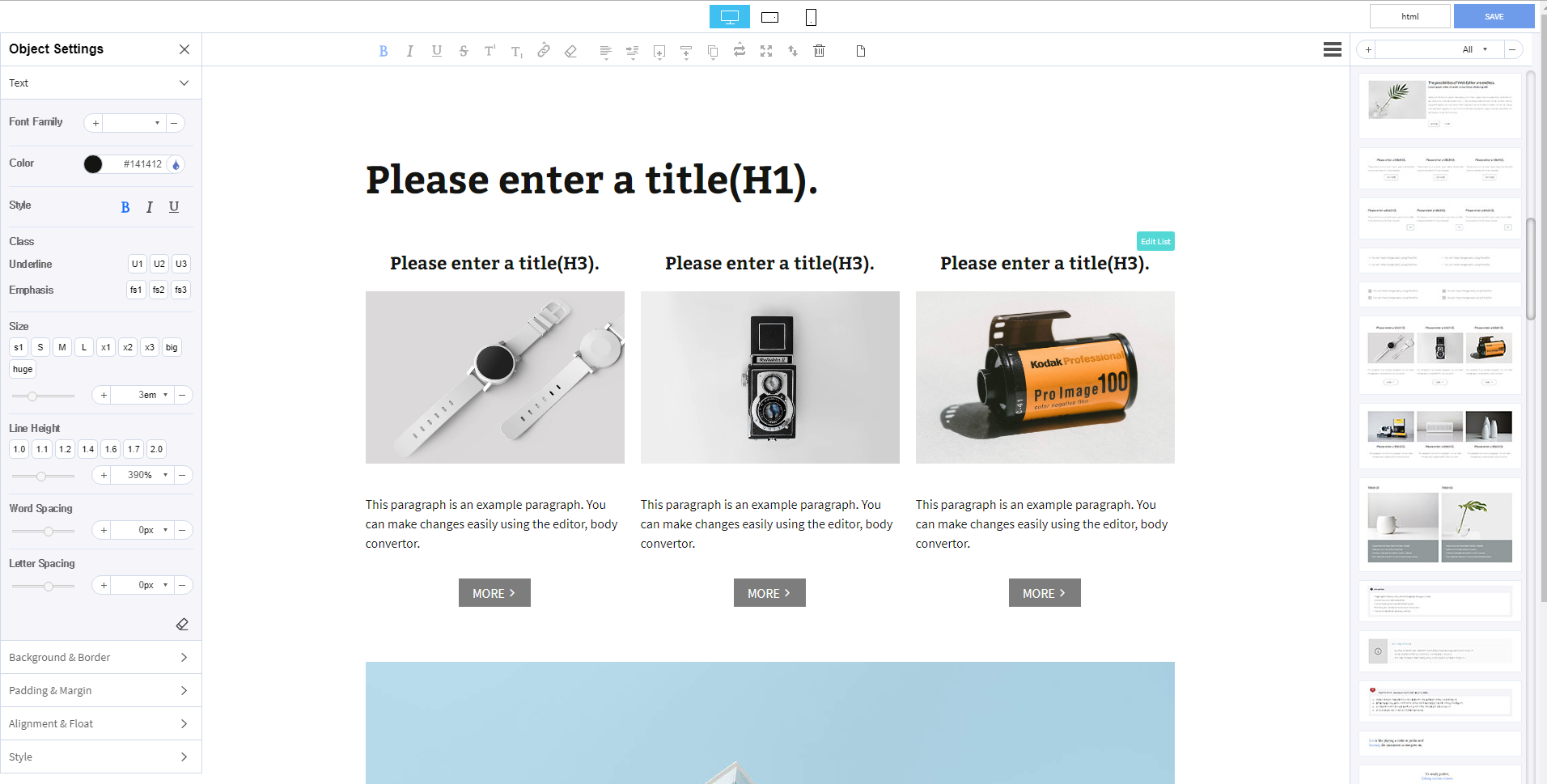Image resolution: width=1547 pixels, height=784 pixels.
Task: Open the All filter dropdown
Action: click(x=1475, y=49)
